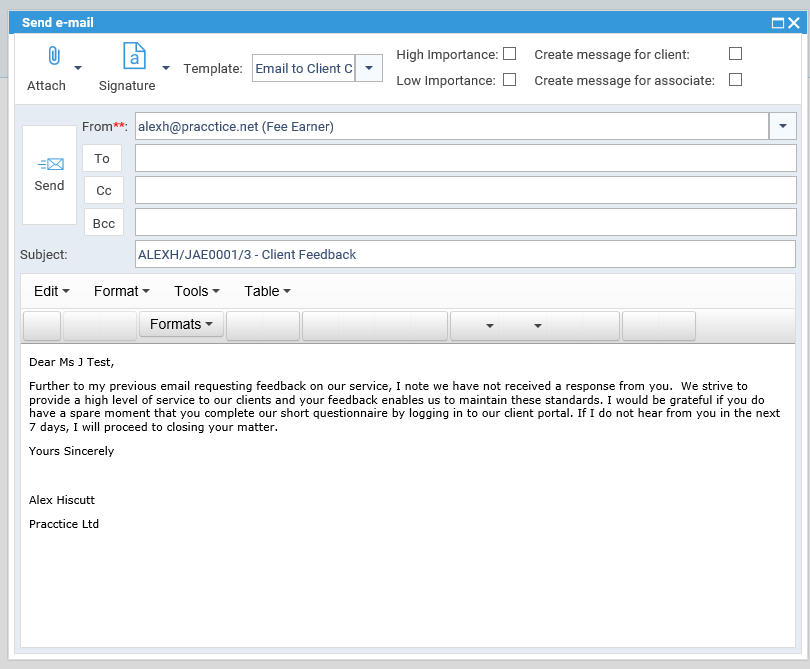The width and height of the screenshot is (810, 669).
Task: Open the Format menu
Action: pyautogui.click(x=121, y=291)
